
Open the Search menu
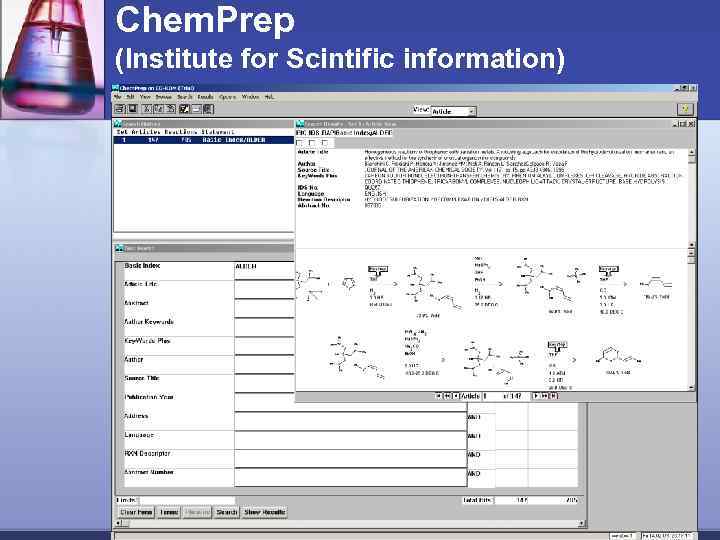[185, 97]
